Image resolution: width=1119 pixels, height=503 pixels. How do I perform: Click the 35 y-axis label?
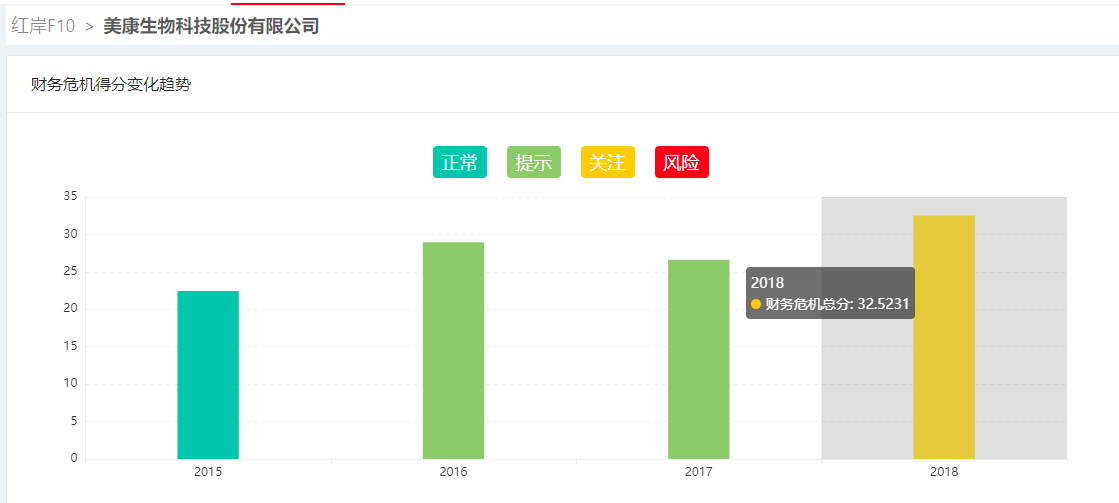70,196
